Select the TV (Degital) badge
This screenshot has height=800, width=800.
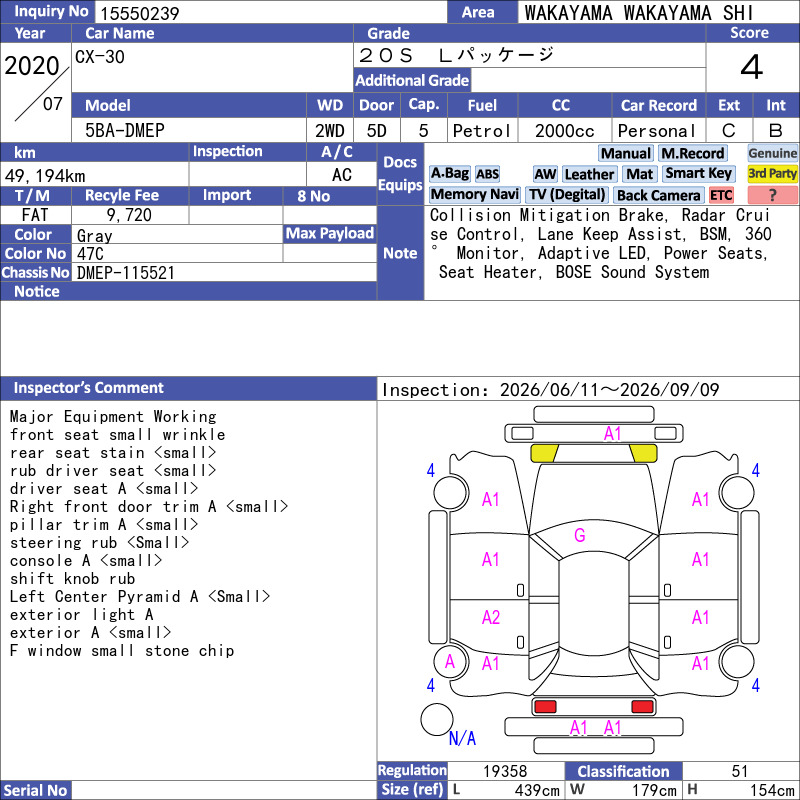pyautogui.click(x=567, y=194)
